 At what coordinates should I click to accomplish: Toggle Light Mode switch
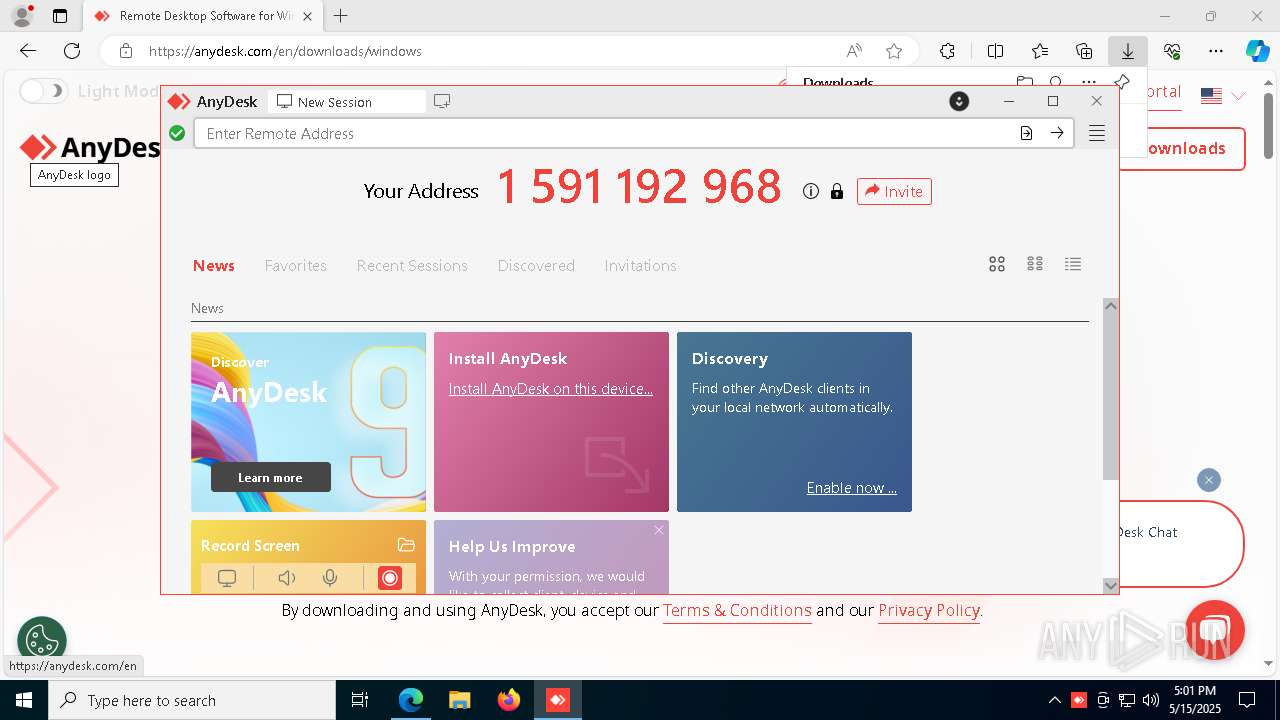tap(43, 91)
